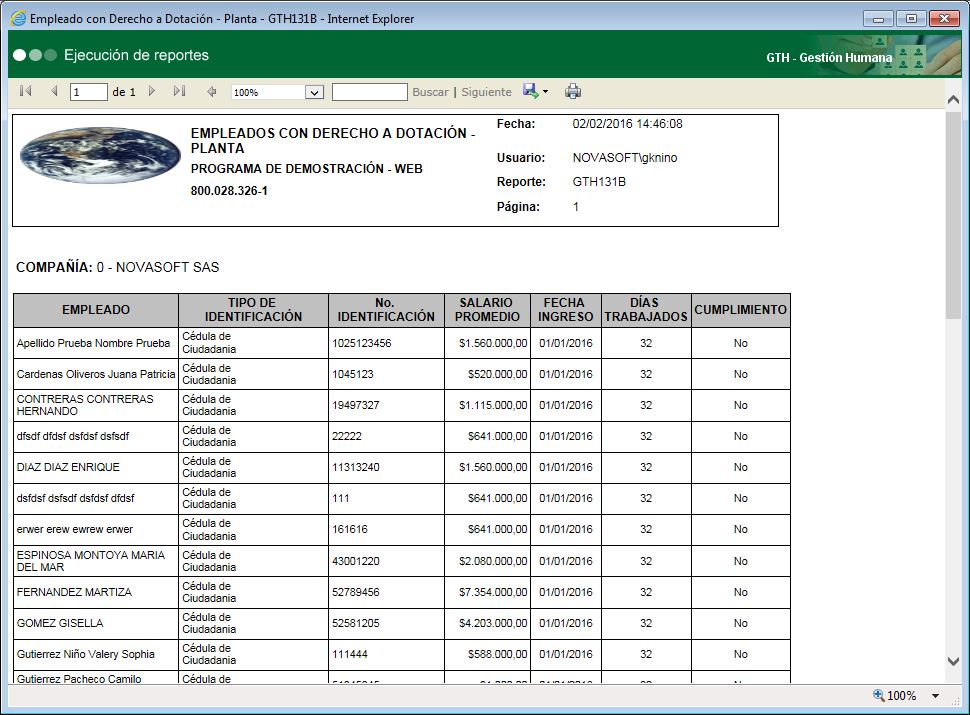Click the Ejecución de reportes heading
970x715 pixels.
[136, 55]
